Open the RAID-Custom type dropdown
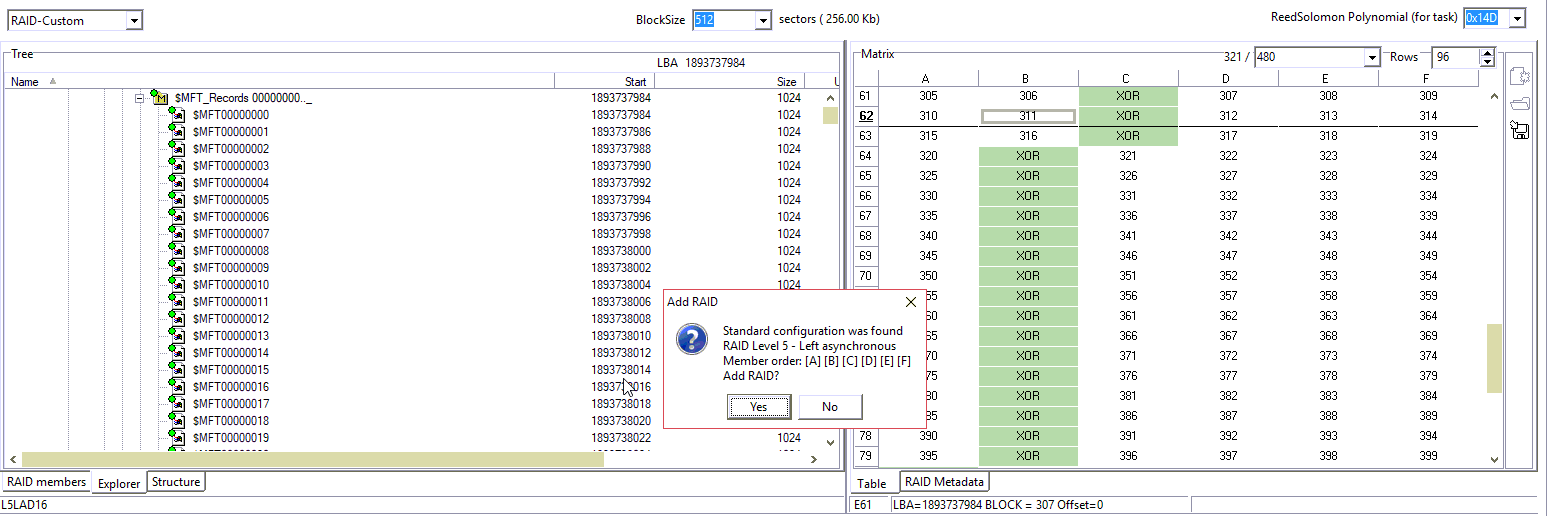This screenshot has height=516, width=1549. pos(134,20)
